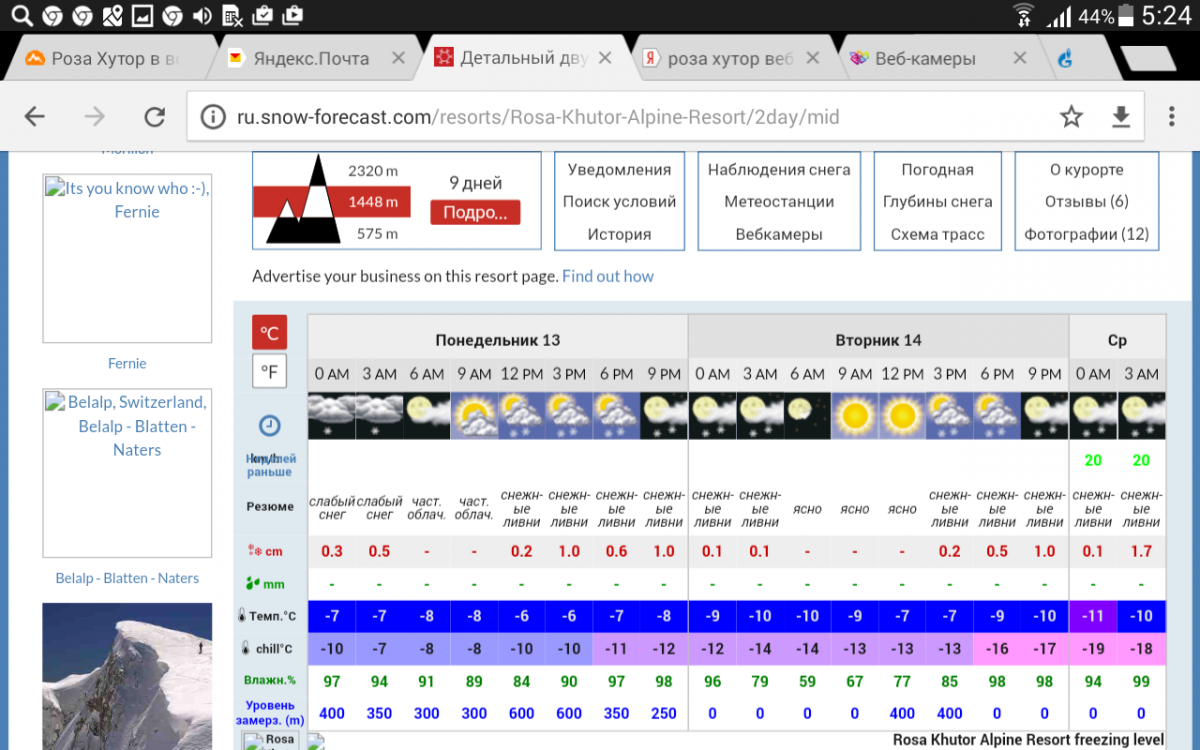Click the Belalp, Switzerland image placeholder
Viewport: 1200px width, 750px height.
click(127, 473)
